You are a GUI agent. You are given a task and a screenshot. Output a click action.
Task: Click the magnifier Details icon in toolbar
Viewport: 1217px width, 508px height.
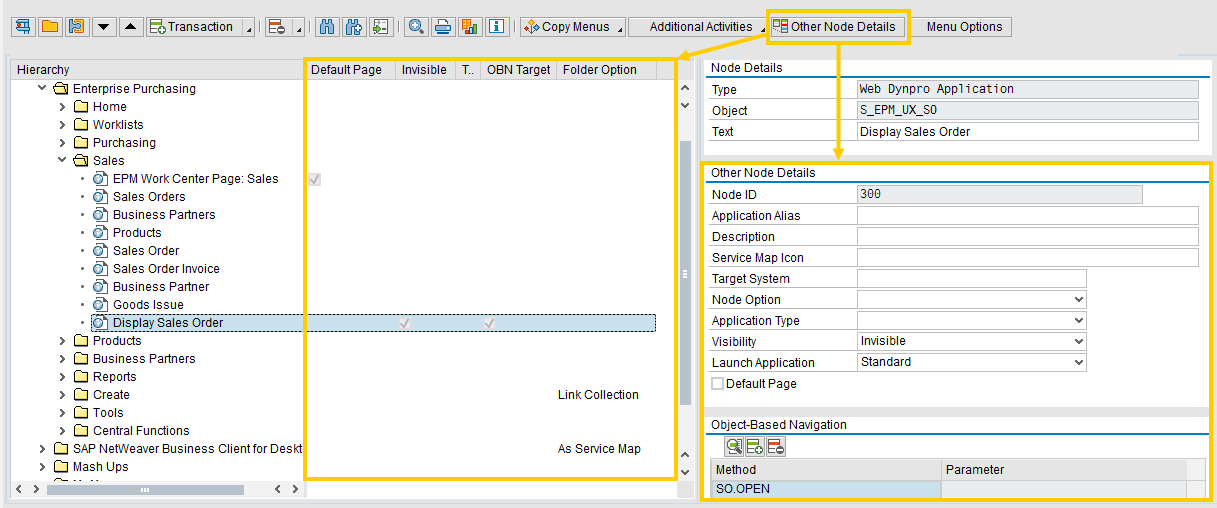click(x=417, y=27)
